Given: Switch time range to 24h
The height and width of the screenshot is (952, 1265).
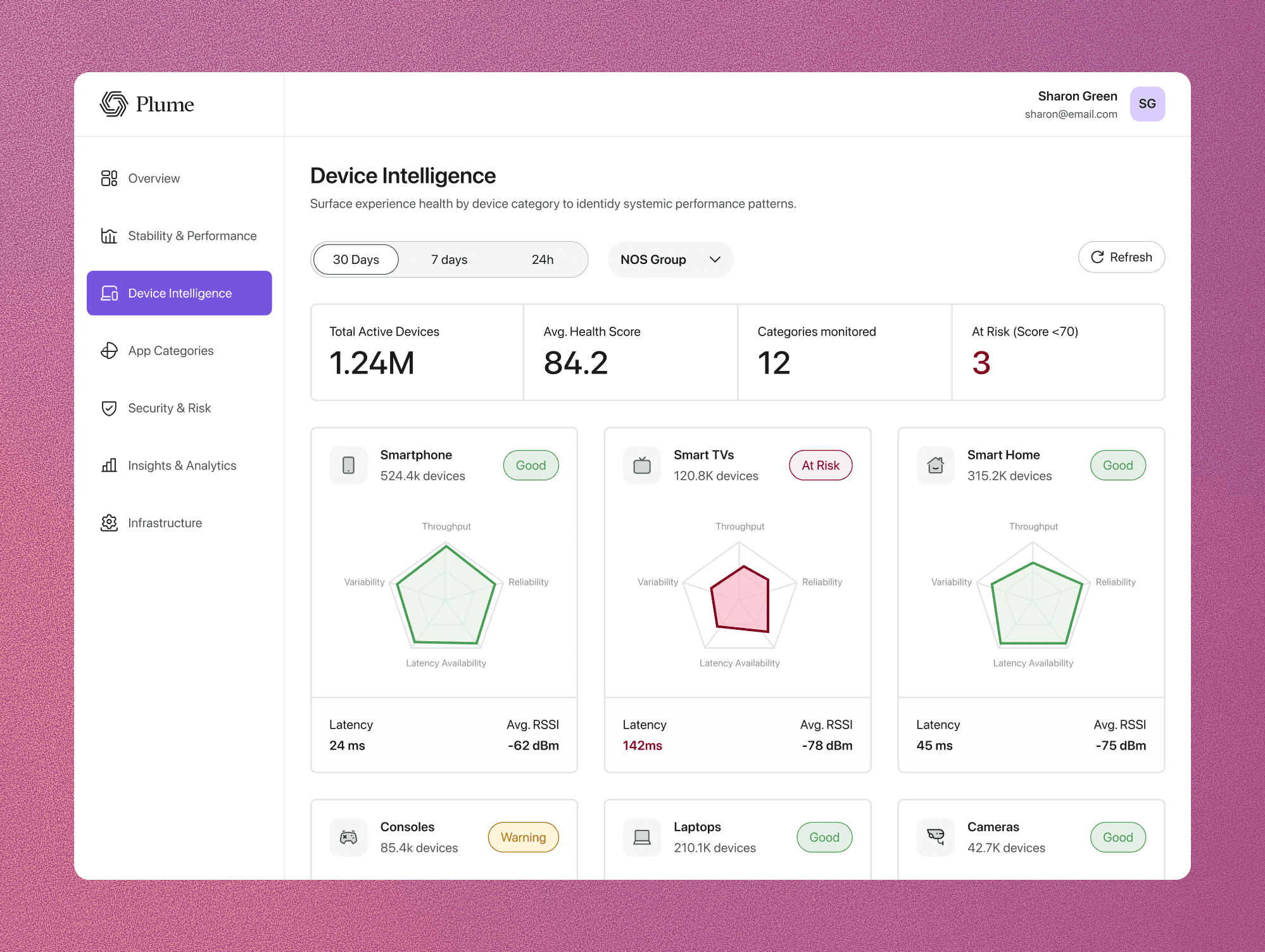Looking at the screenshot, I should coord(543,260).
